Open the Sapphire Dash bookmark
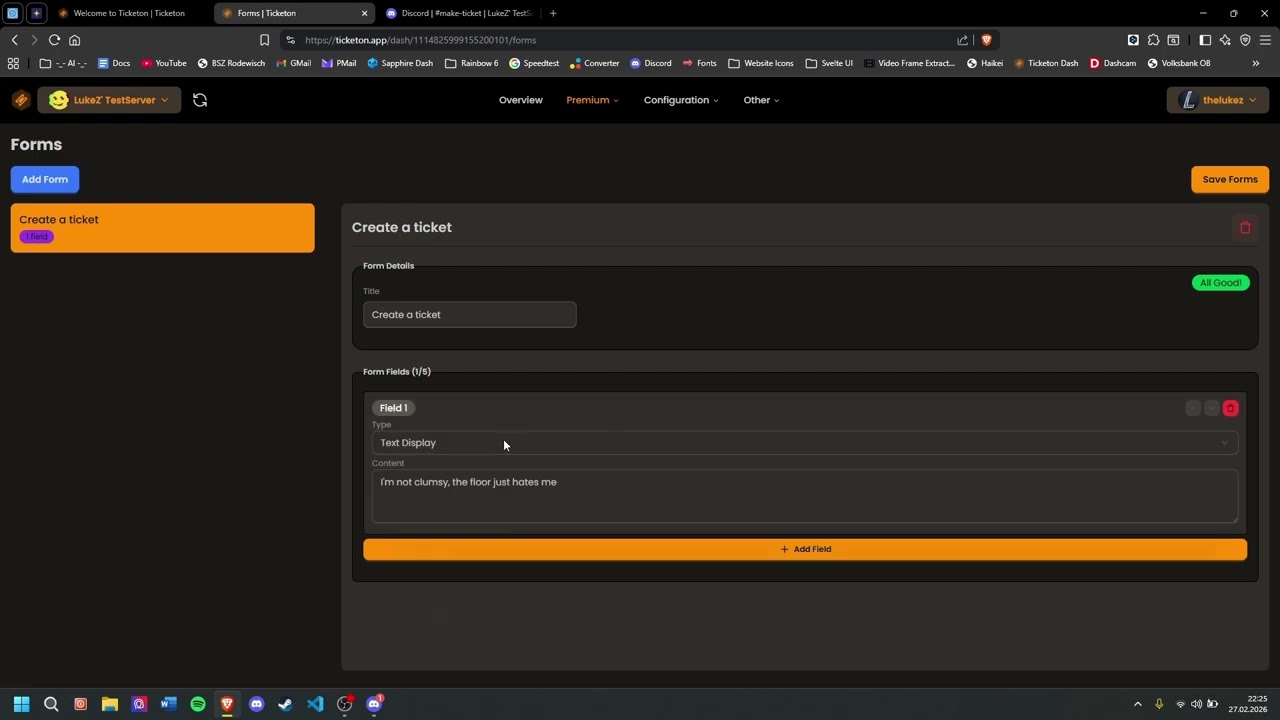 (400, 63)
